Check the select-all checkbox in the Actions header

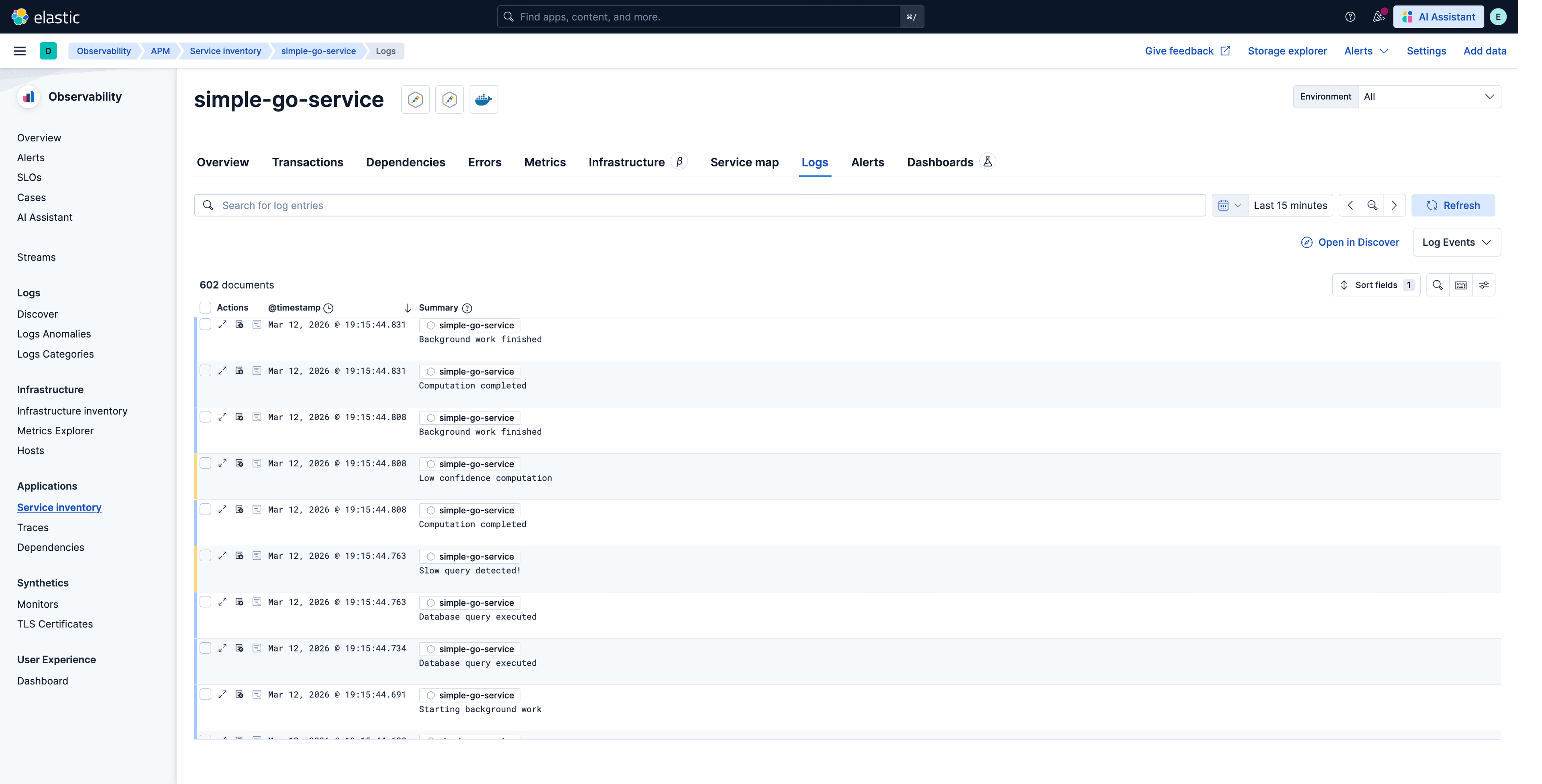tap(205, 307)
